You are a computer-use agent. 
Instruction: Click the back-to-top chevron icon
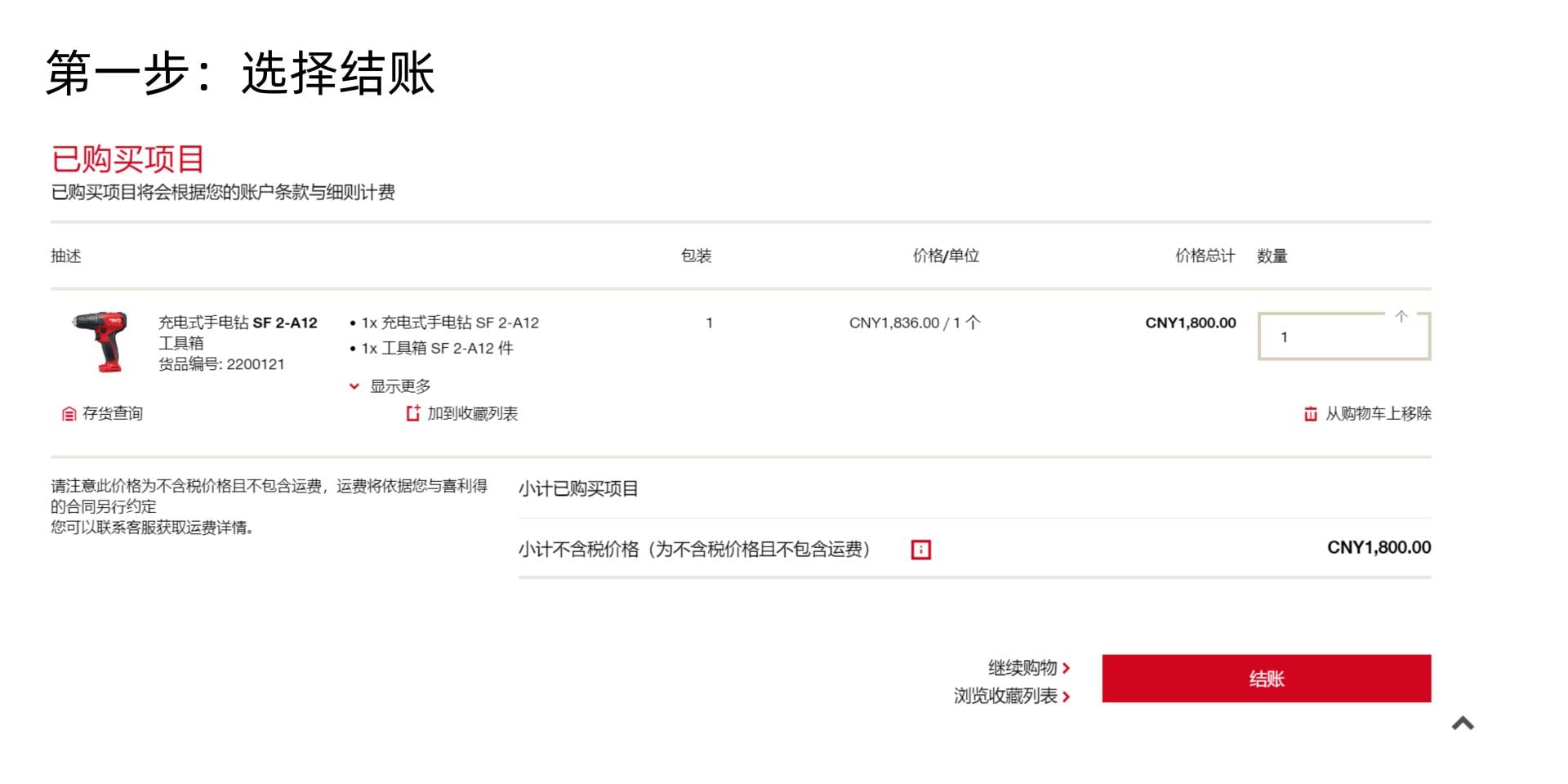click(x=1463, y=722)
